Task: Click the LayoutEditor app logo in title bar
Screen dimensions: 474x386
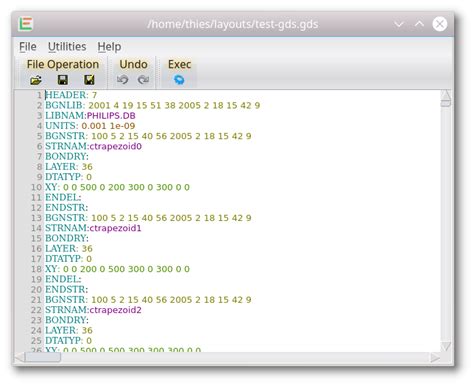Action: 26,24
